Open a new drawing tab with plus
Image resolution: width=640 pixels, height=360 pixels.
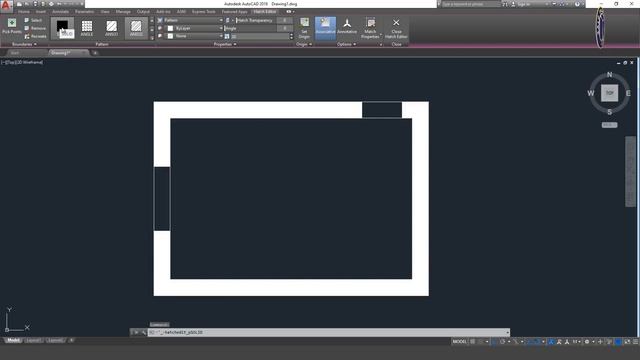[95, 53]
